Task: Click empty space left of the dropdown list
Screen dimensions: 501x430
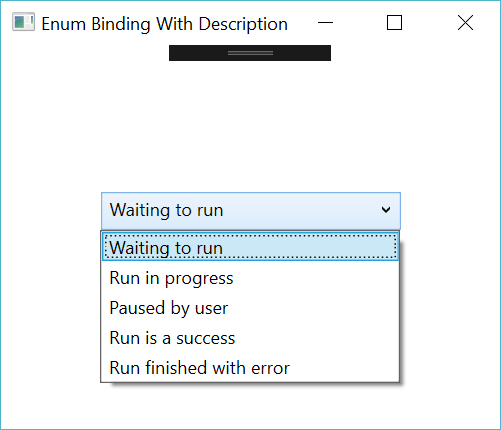Action: pos(50,300)
